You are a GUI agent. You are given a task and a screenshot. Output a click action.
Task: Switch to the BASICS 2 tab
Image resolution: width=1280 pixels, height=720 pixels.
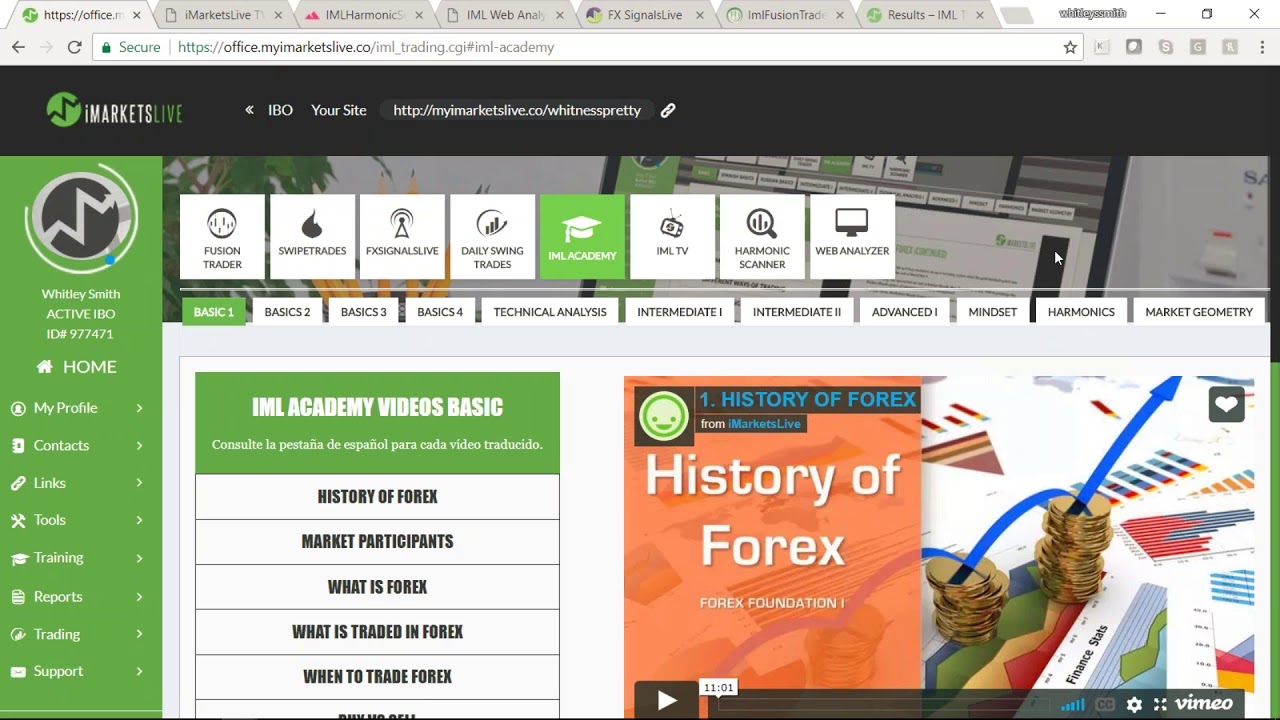pos(287,312)
